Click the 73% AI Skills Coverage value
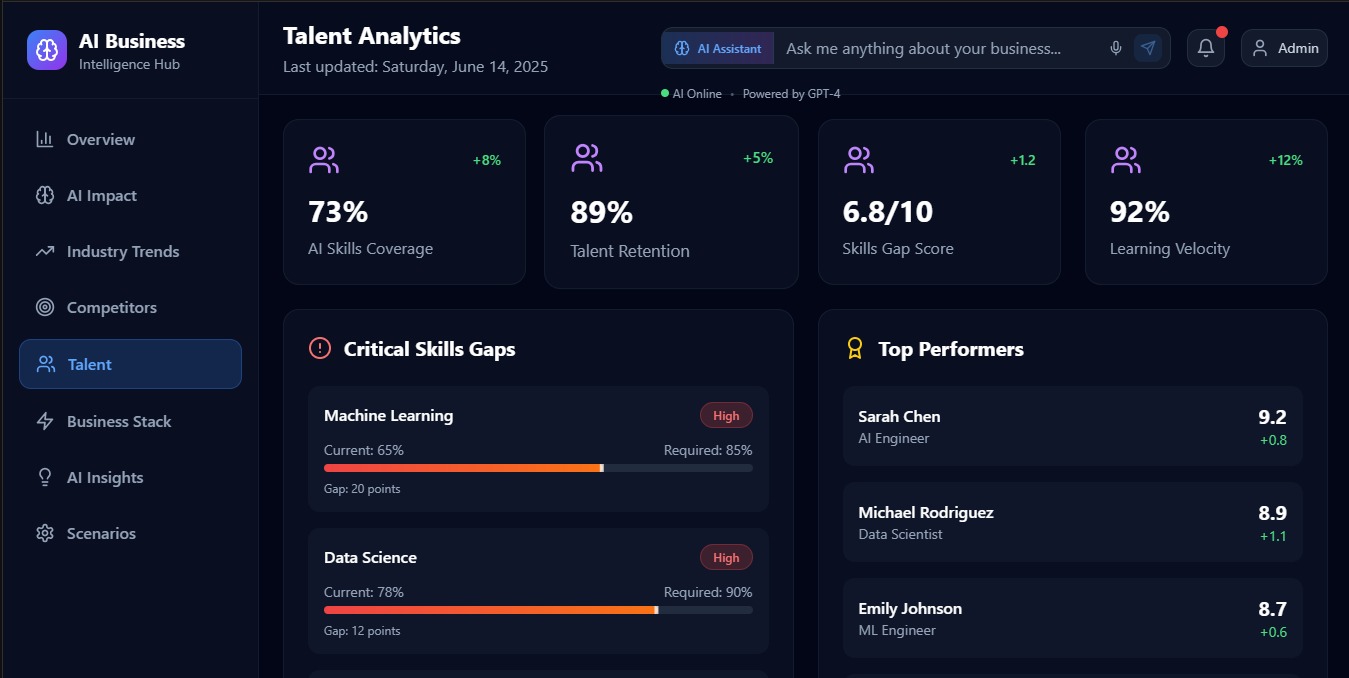The width and height of the screenshot is (1349, 678). (x=338, y=212)
